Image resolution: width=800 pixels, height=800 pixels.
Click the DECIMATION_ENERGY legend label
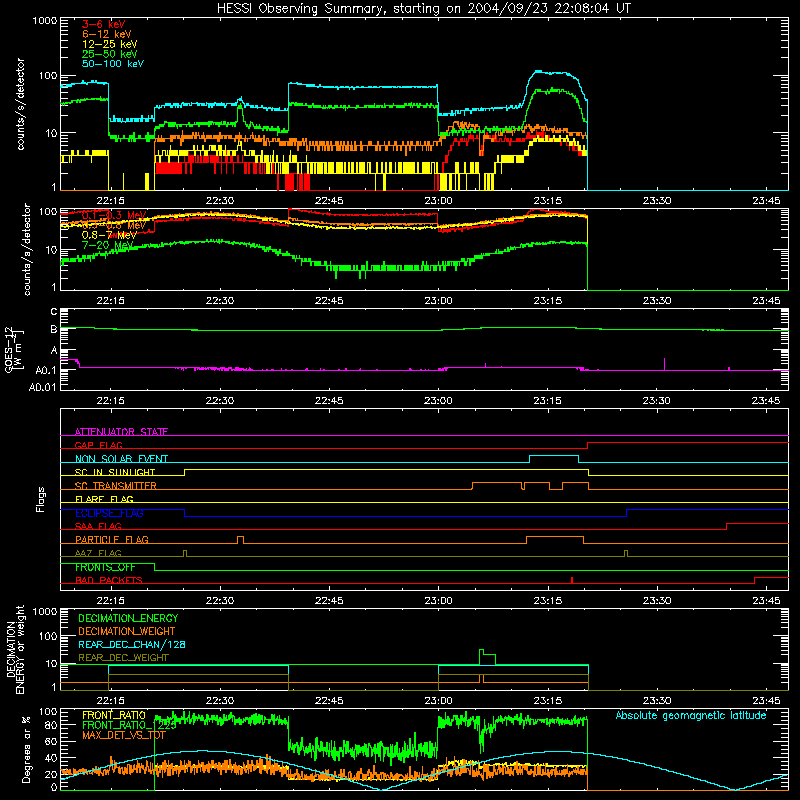(x=128, y=618)
